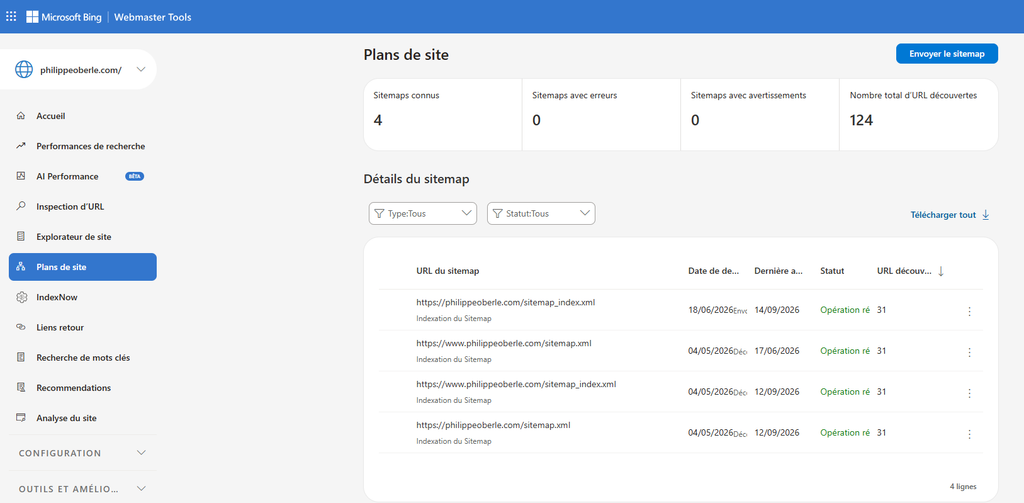Viewport: 1024px width, 503px height.
Task: Click the Recherche de mots clés icon
Action: click(x=21, y=357)
